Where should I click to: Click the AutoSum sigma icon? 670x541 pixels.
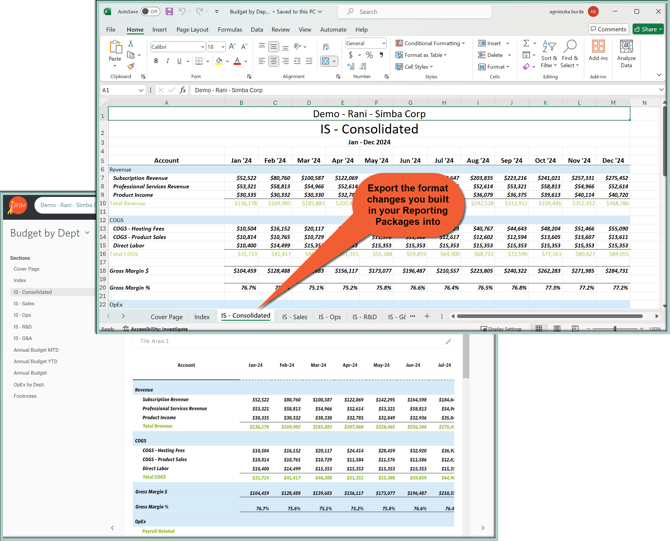tap(526, 43)
